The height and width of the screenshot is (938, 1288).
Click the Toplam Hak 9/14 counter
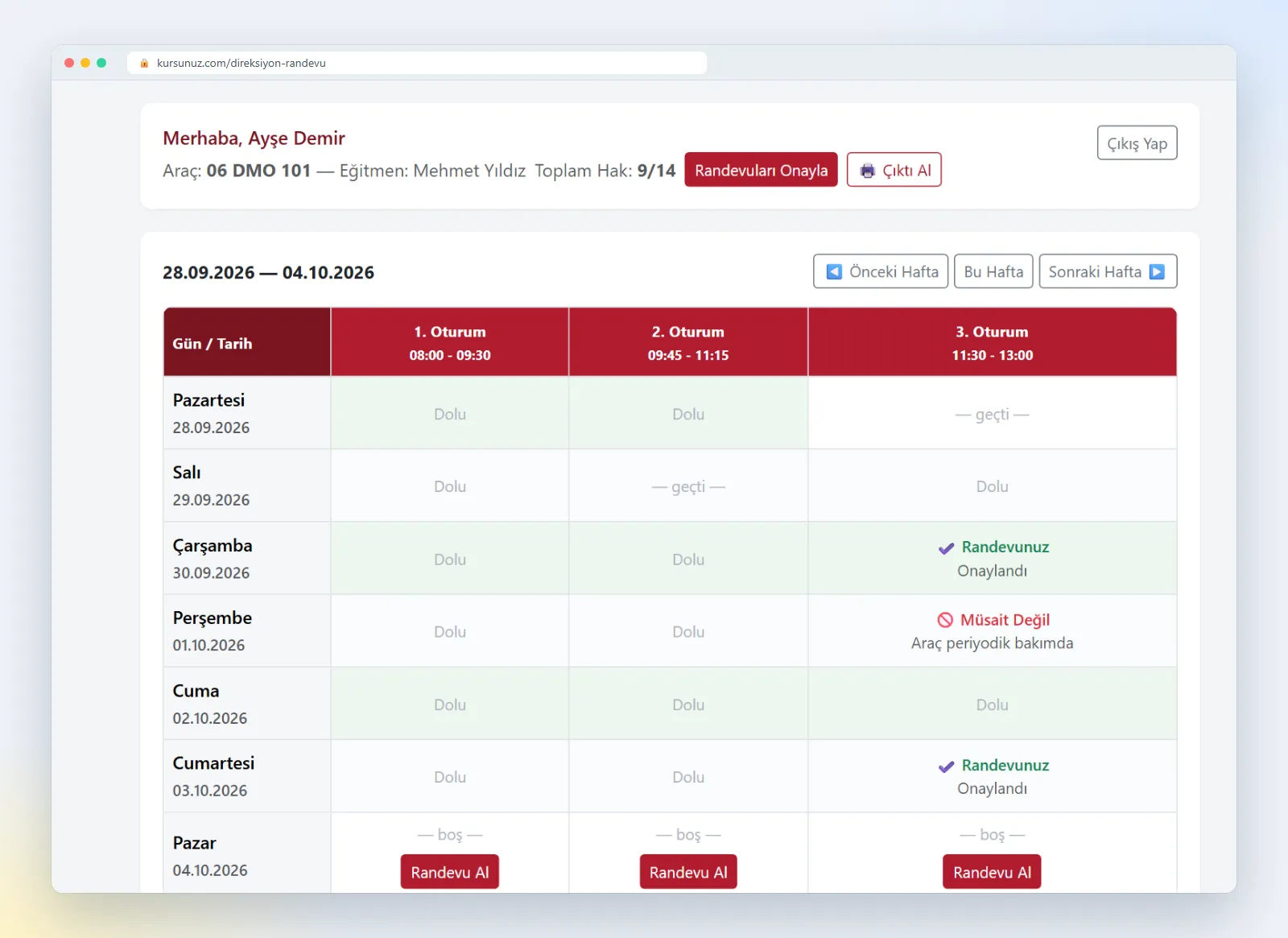click(605, 171)
